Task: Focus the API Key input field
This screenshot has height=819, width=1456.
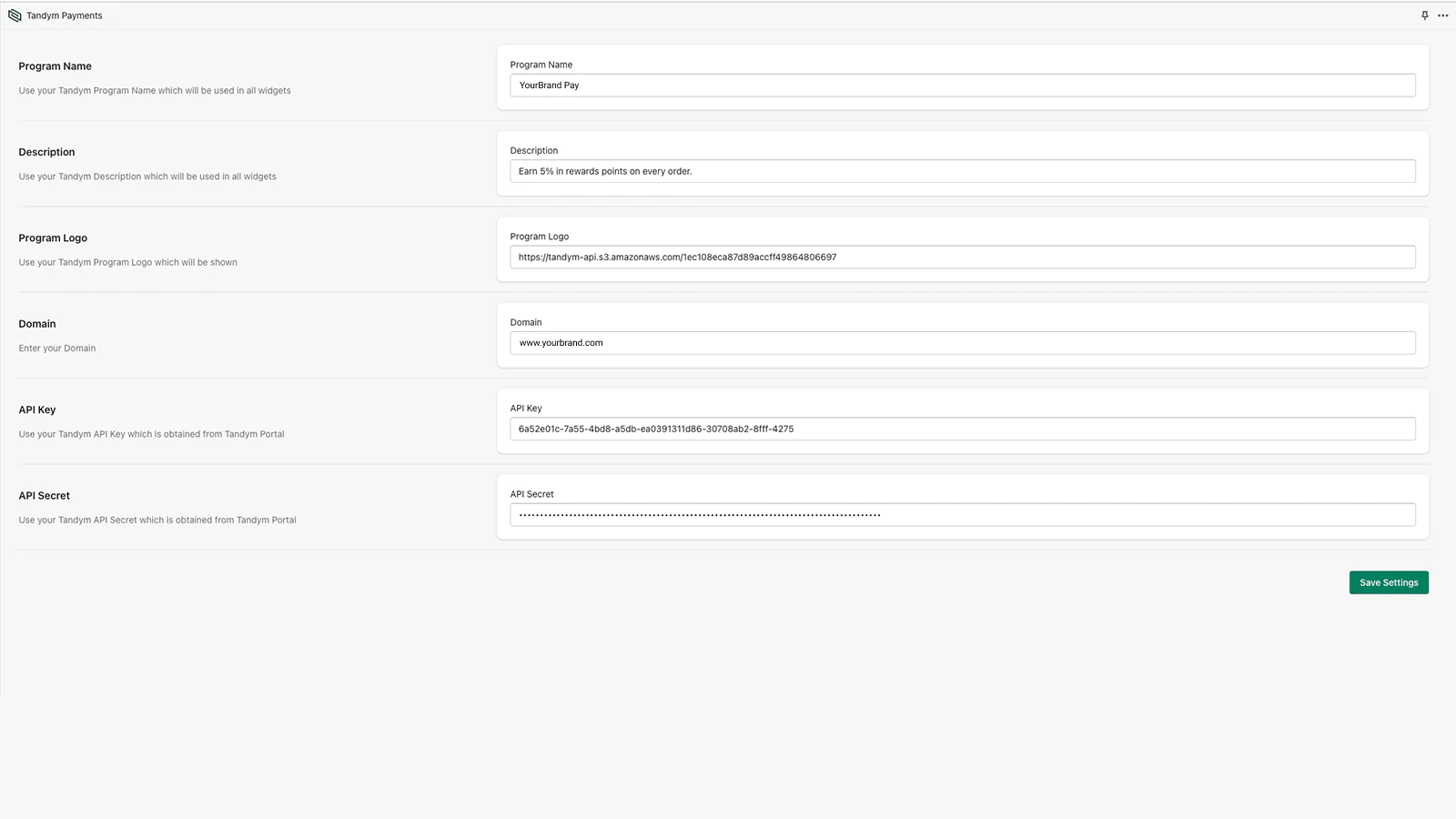Action: pos(963,429)
